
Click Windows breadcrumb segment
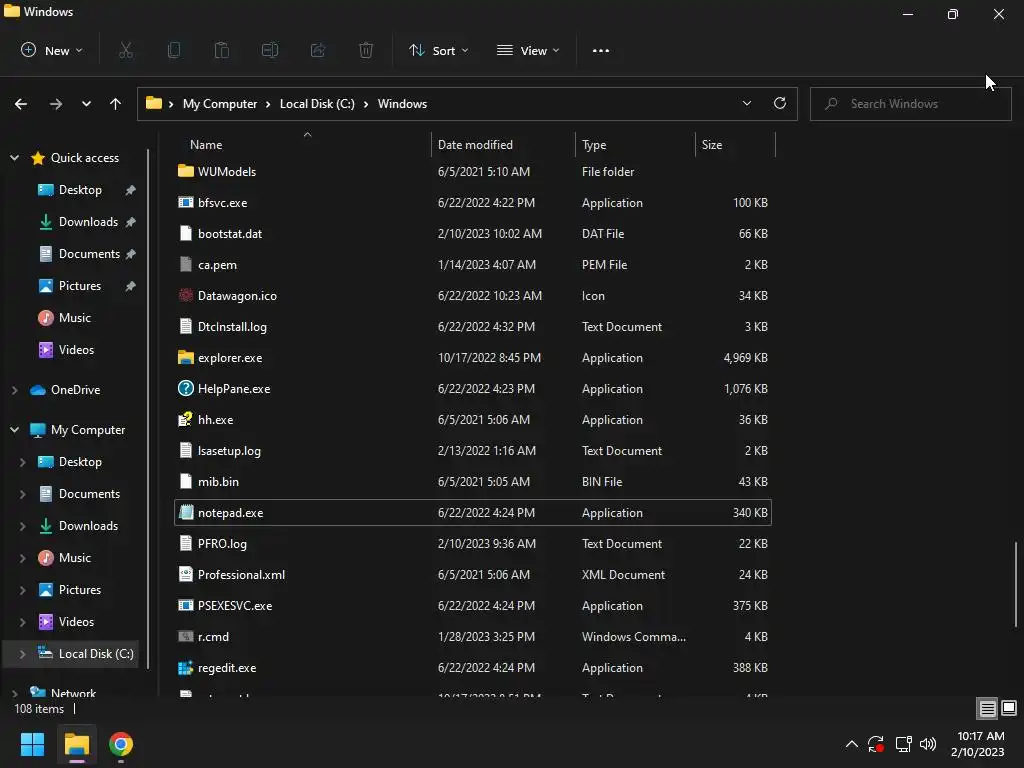tap(402, 104)
